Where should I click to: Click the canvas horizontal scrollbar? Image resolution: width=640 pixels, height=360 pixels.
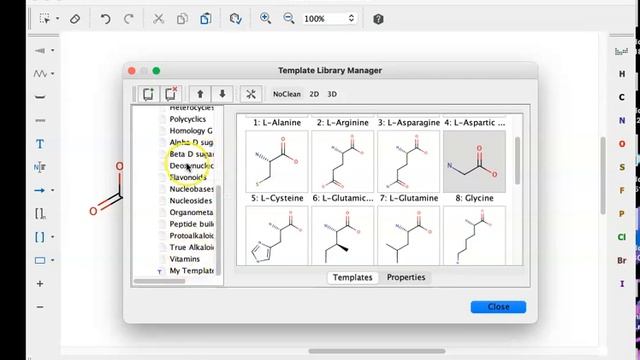tap(377, 351)
